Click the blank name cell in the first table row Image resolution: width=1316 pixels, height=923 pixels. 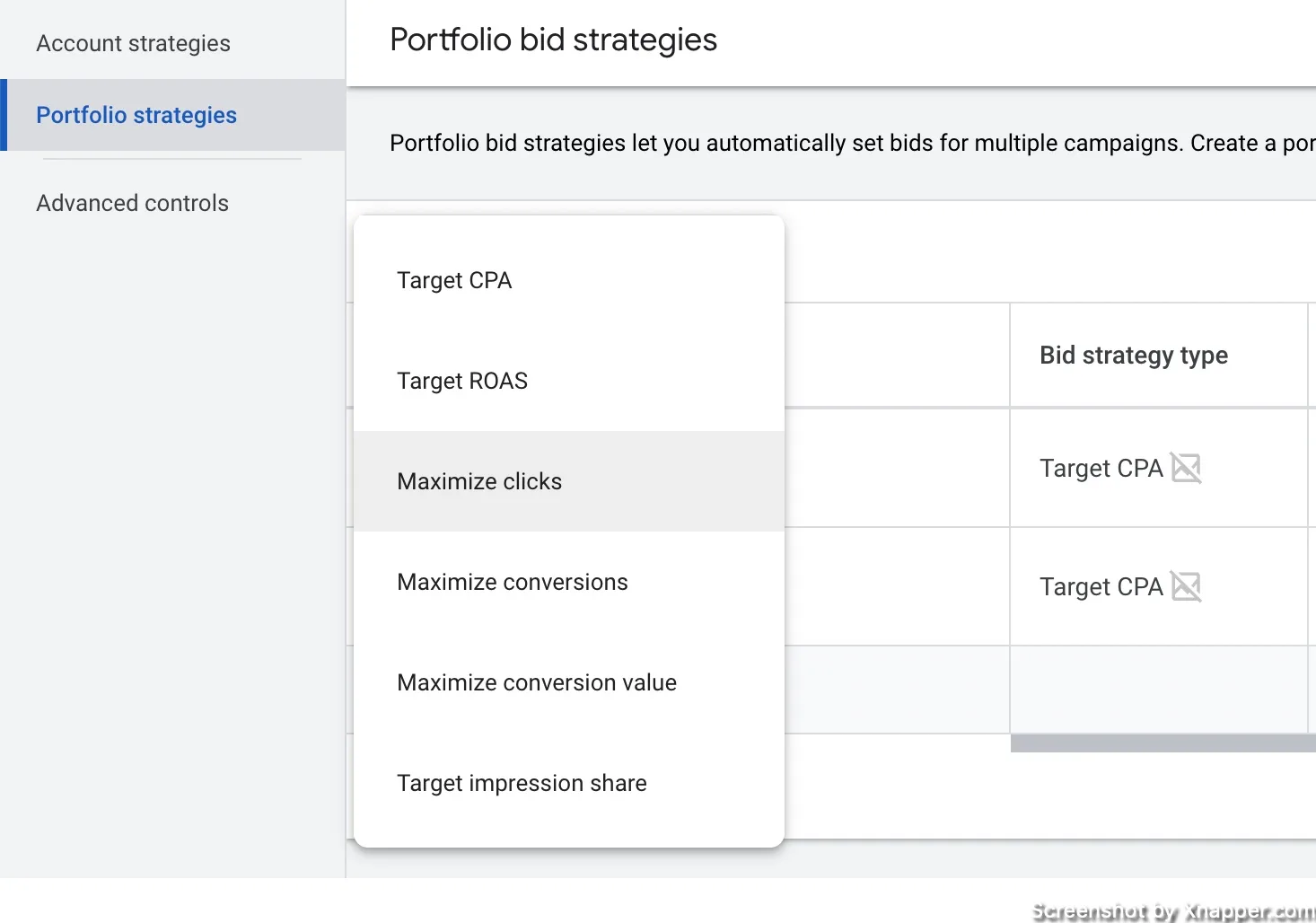896,468
